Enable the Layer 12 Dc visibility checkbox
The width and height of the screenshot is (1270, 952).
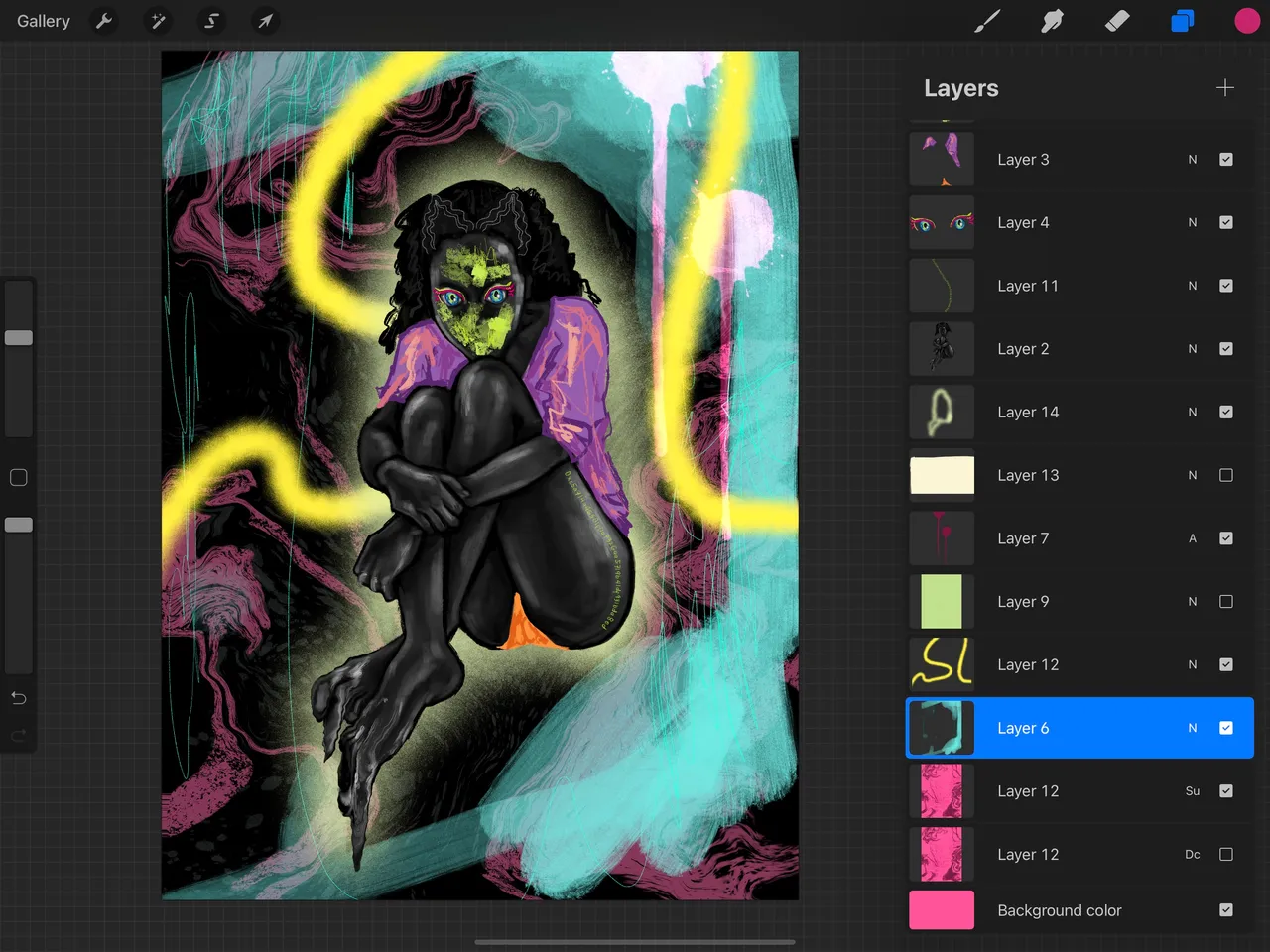(1226, 854)
